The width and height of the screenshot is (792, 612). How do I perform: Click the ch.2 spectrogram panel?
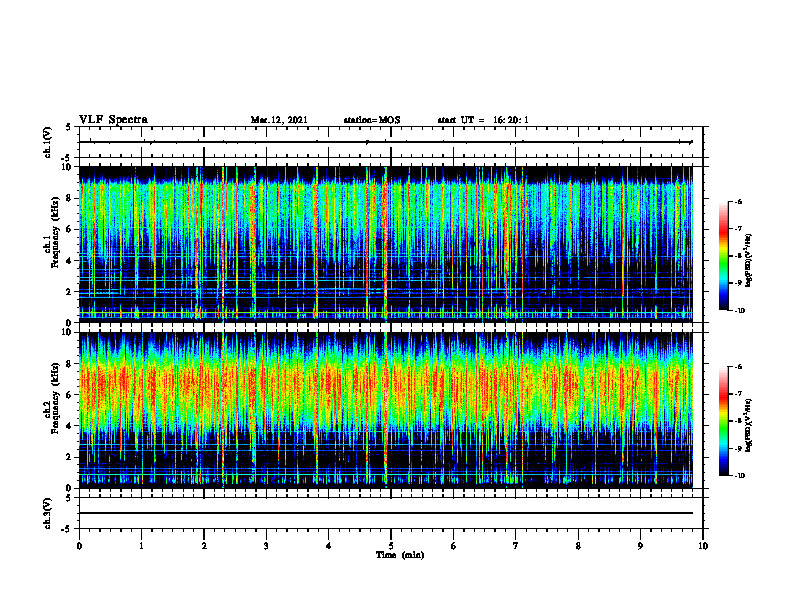pos(386,410)
